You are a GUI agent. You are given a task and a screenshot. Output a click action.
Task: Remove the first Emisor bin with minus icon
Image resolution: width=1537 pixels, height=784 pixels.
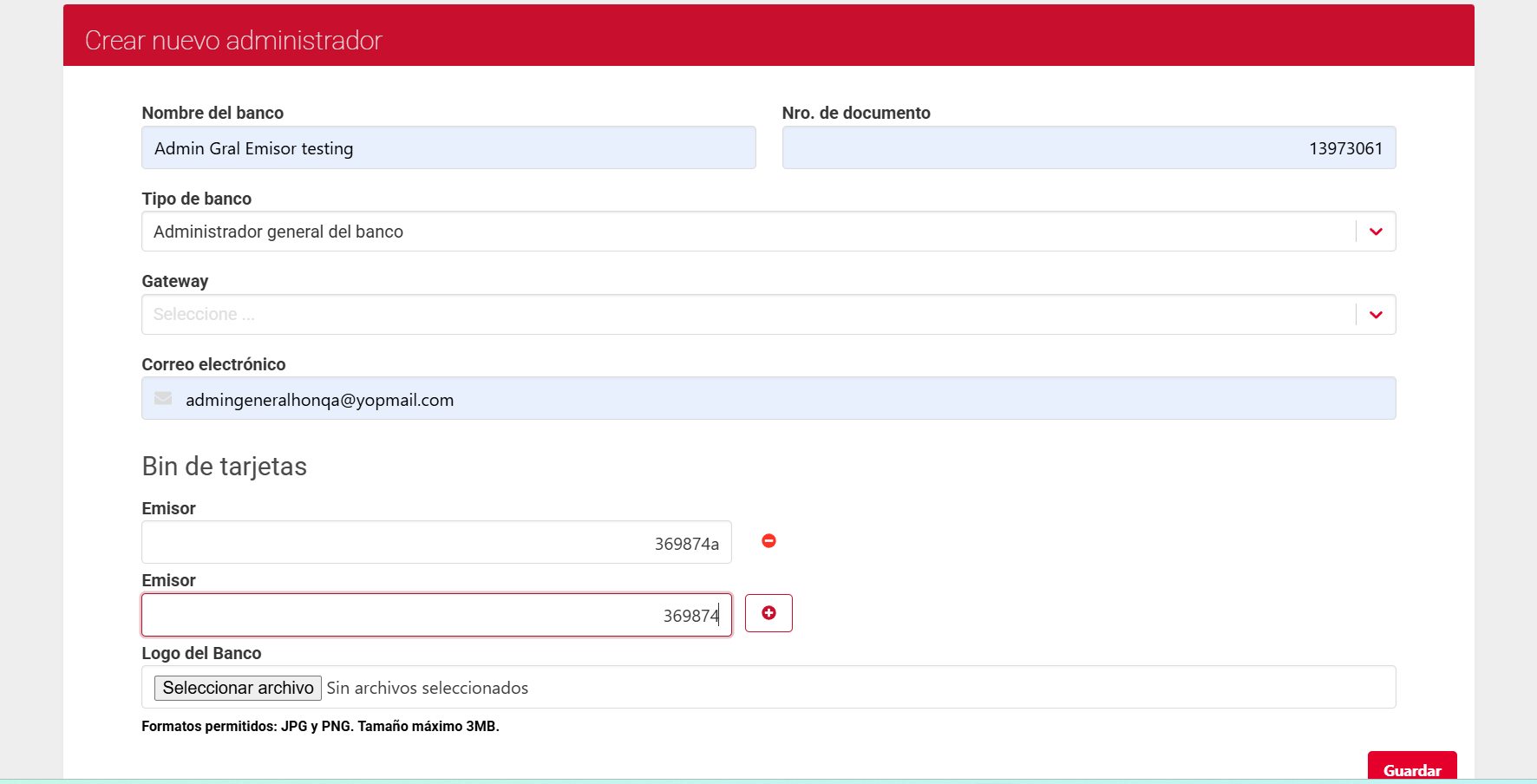[x=768, y=541]
